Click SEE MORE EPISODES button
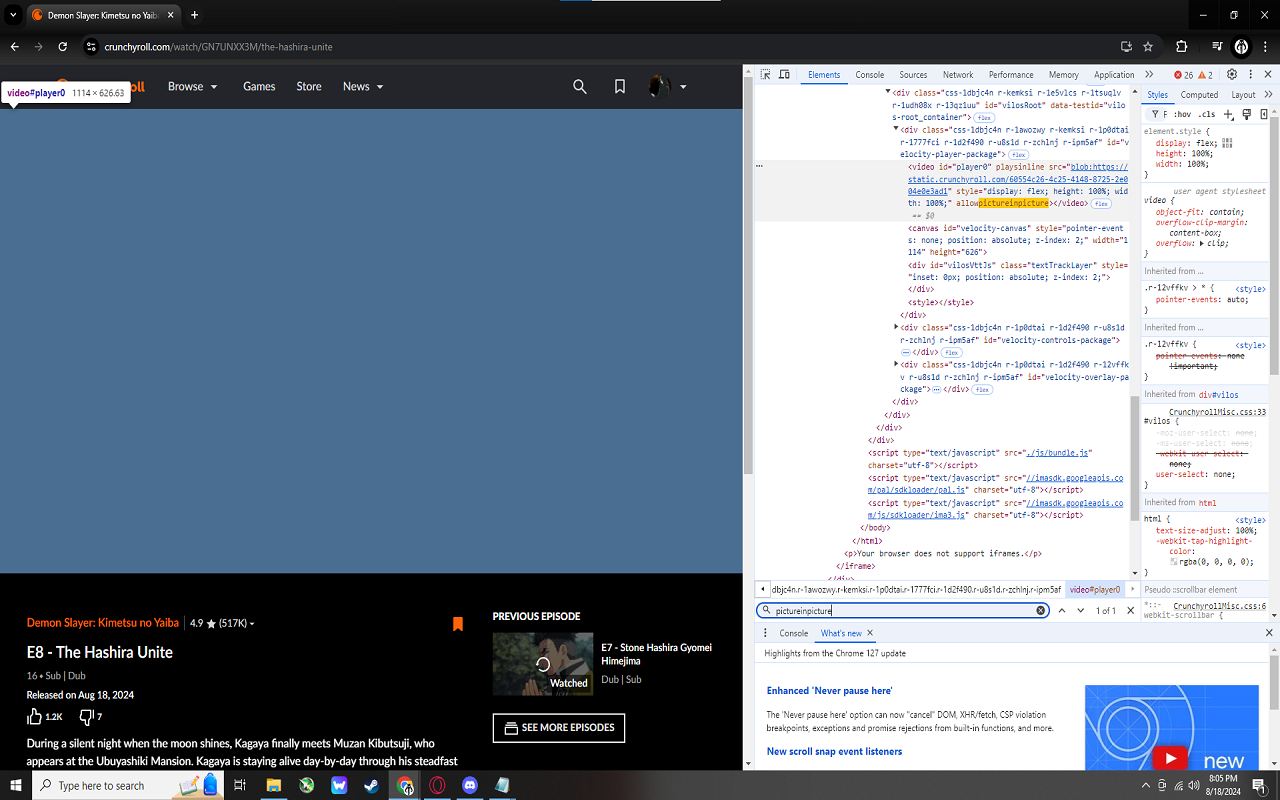This screenshot has height=800, width=1280. coord(559,728)
